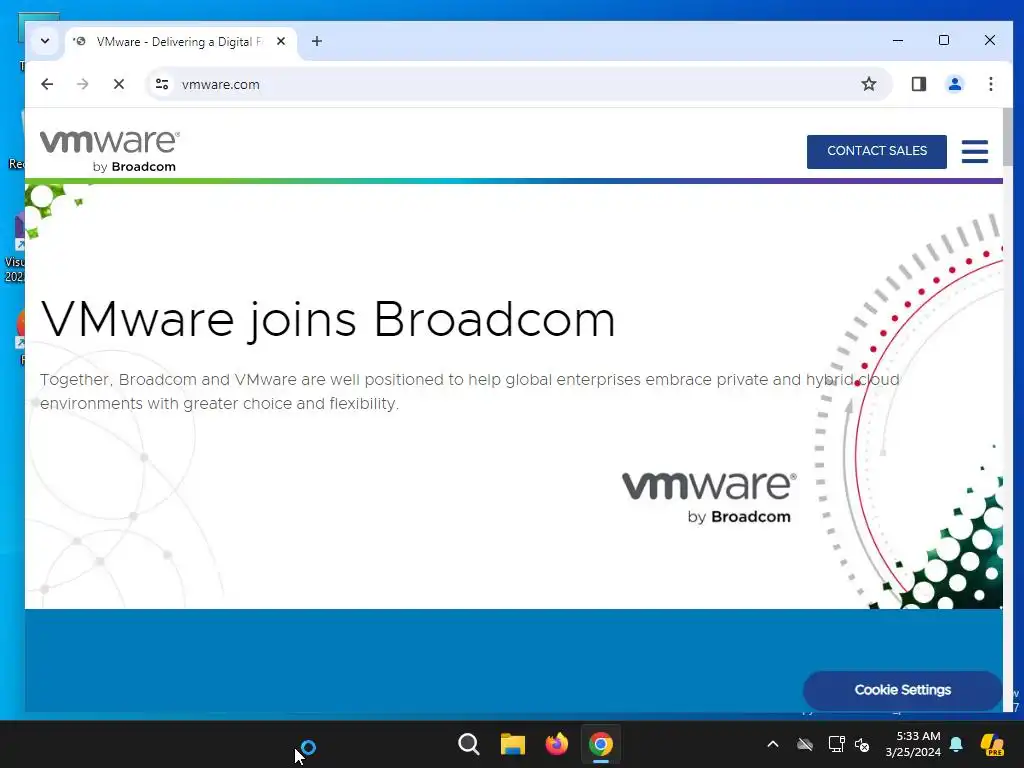Expand Chrome tab search dropdown arrow
Viewport: 1024px width, 768px height.
click(44, 41)
